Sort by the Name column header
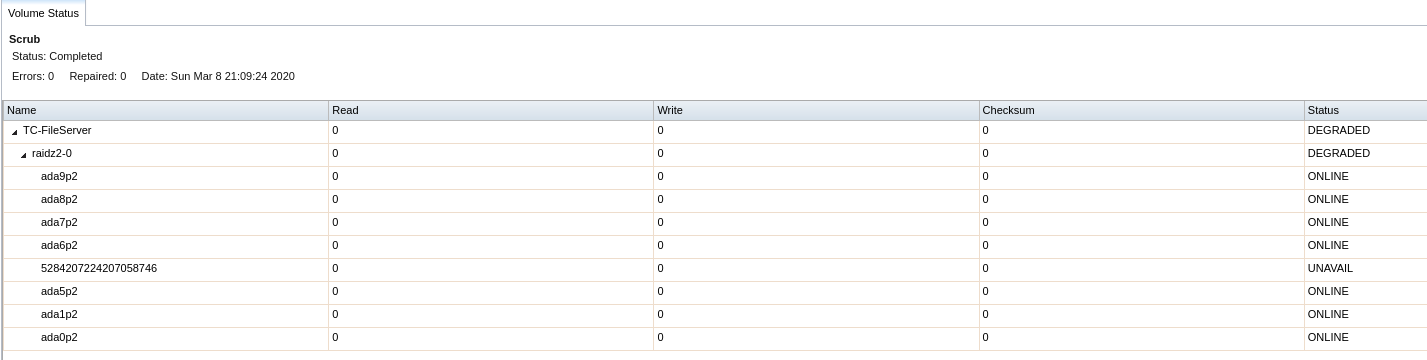This screenshot has height=360, width=1427. [165, 110]
